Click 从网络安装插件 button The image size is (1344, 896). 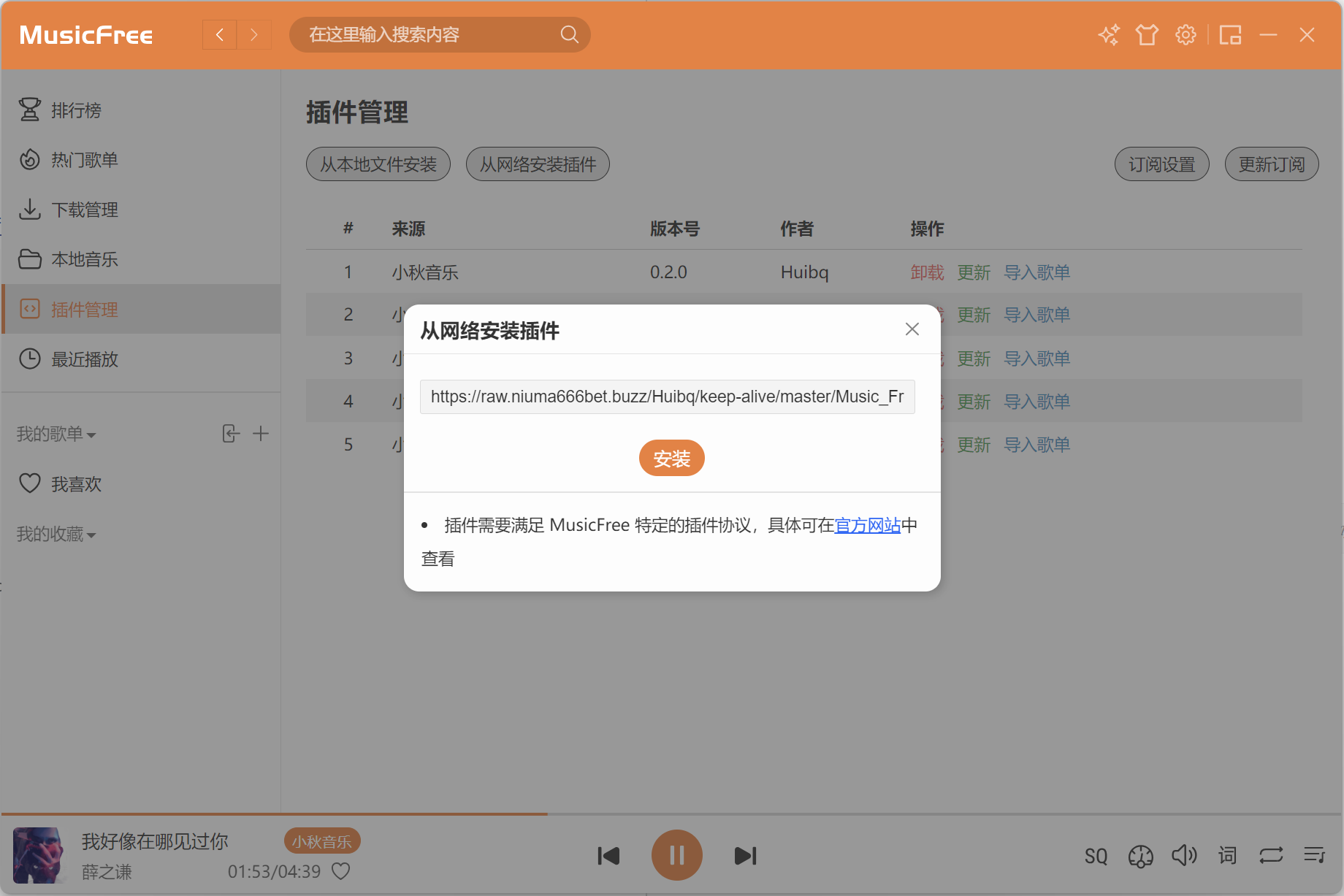(538, 164)
